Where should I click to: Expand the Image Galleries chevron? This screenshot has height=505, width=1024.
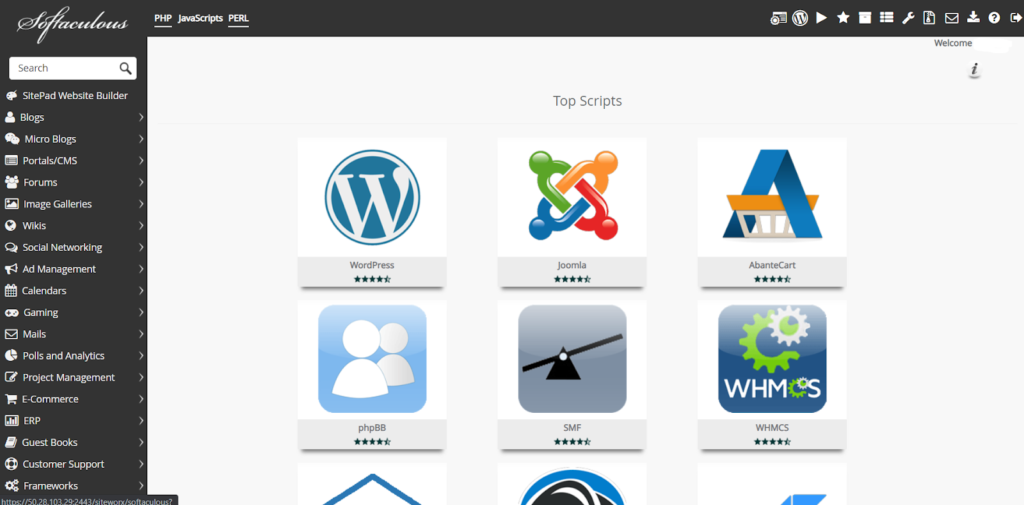click(x=141, y=204)
